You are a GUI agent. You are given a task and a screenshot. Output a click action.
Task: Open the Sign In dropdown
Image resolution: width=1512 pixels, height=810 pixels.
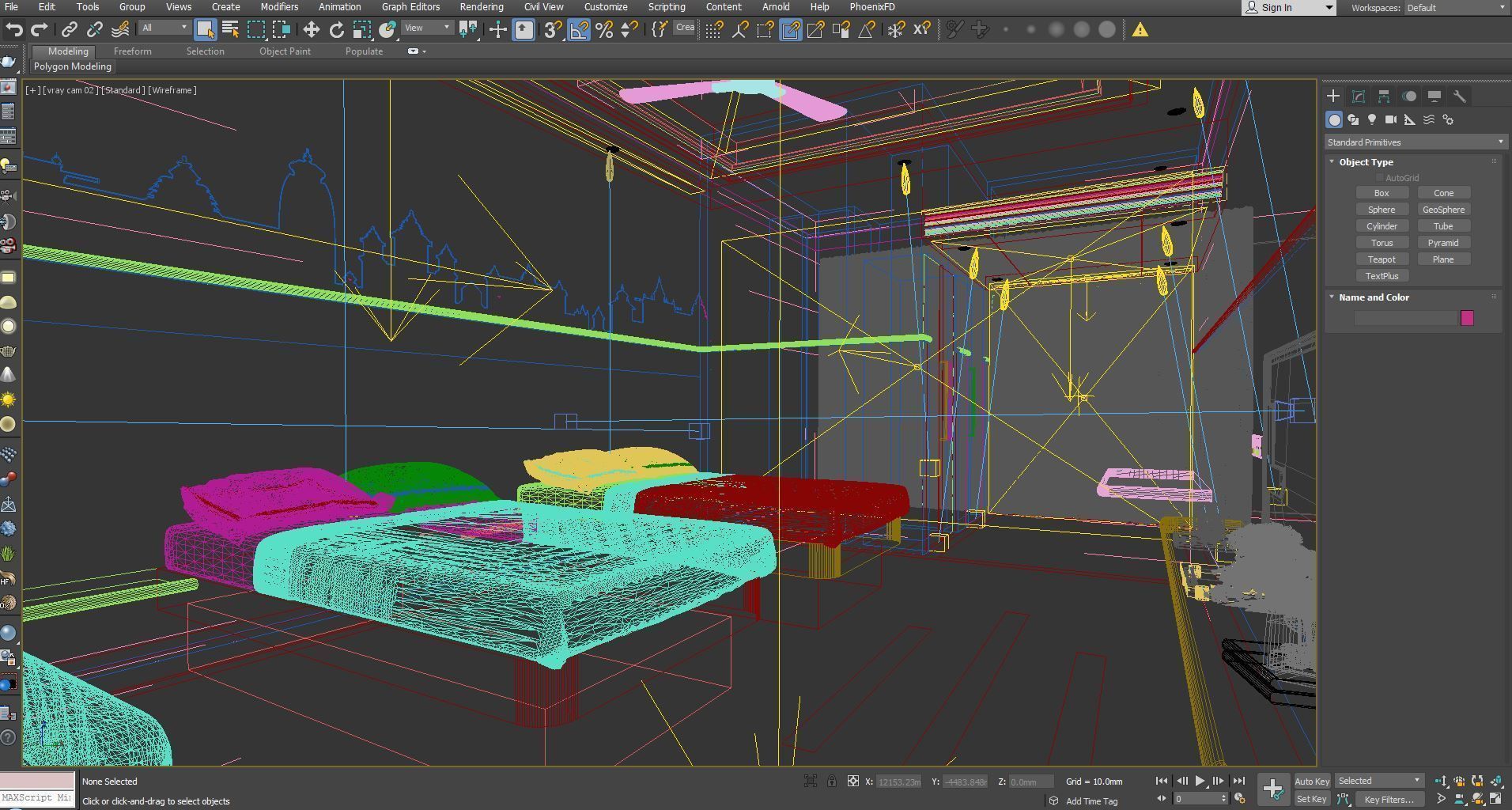1289,8
